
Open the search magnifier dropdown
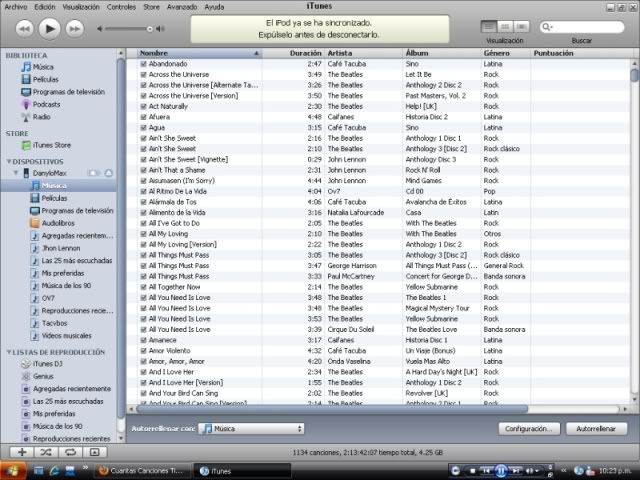pyautogui.click(x=547, y=27)
